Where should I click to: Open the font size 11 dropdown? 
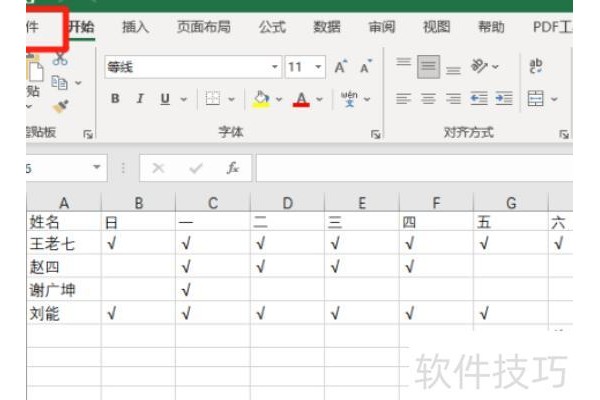click(x=318, y=67)
